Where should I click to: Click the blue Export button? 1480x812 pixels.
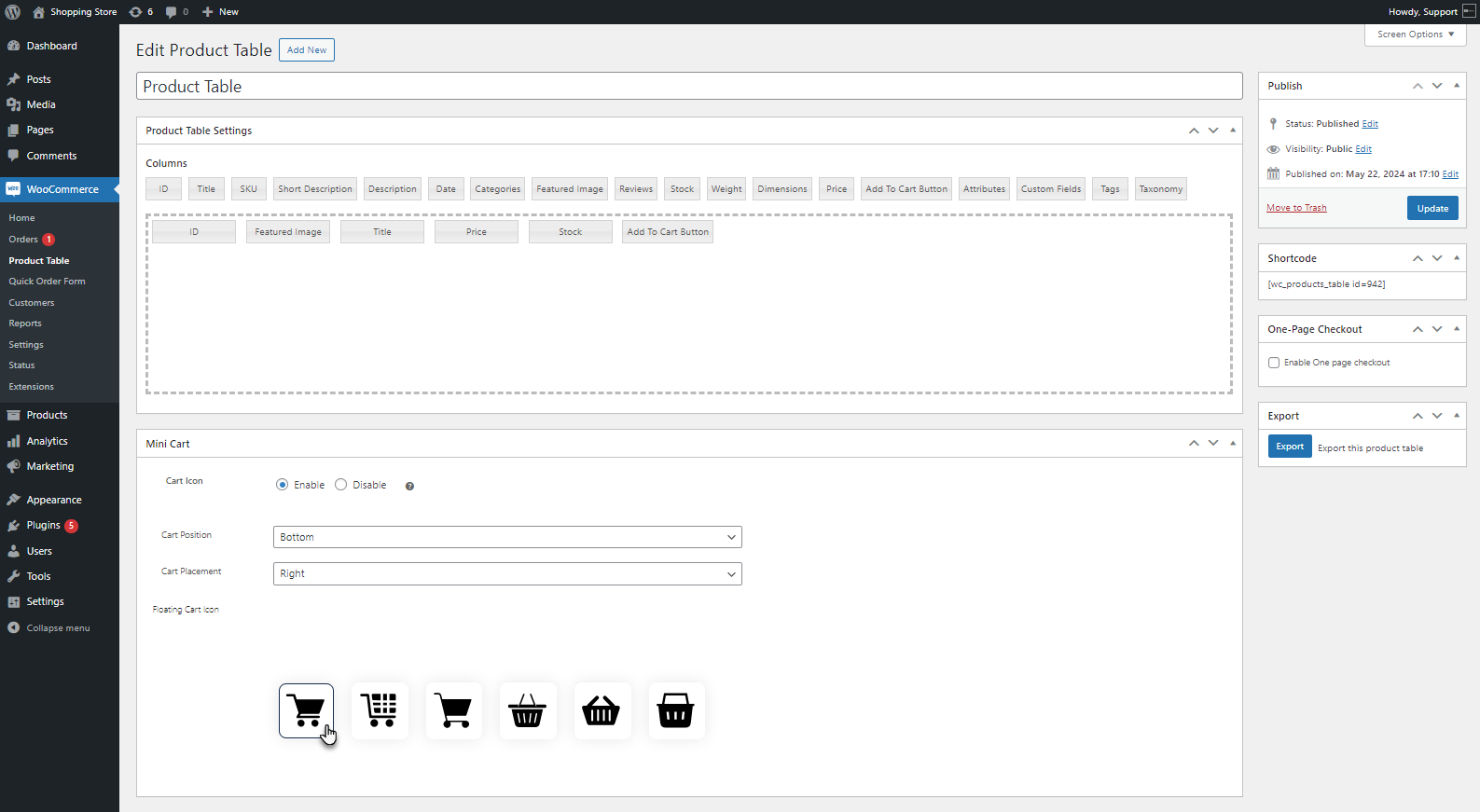tap(1290, 447)
